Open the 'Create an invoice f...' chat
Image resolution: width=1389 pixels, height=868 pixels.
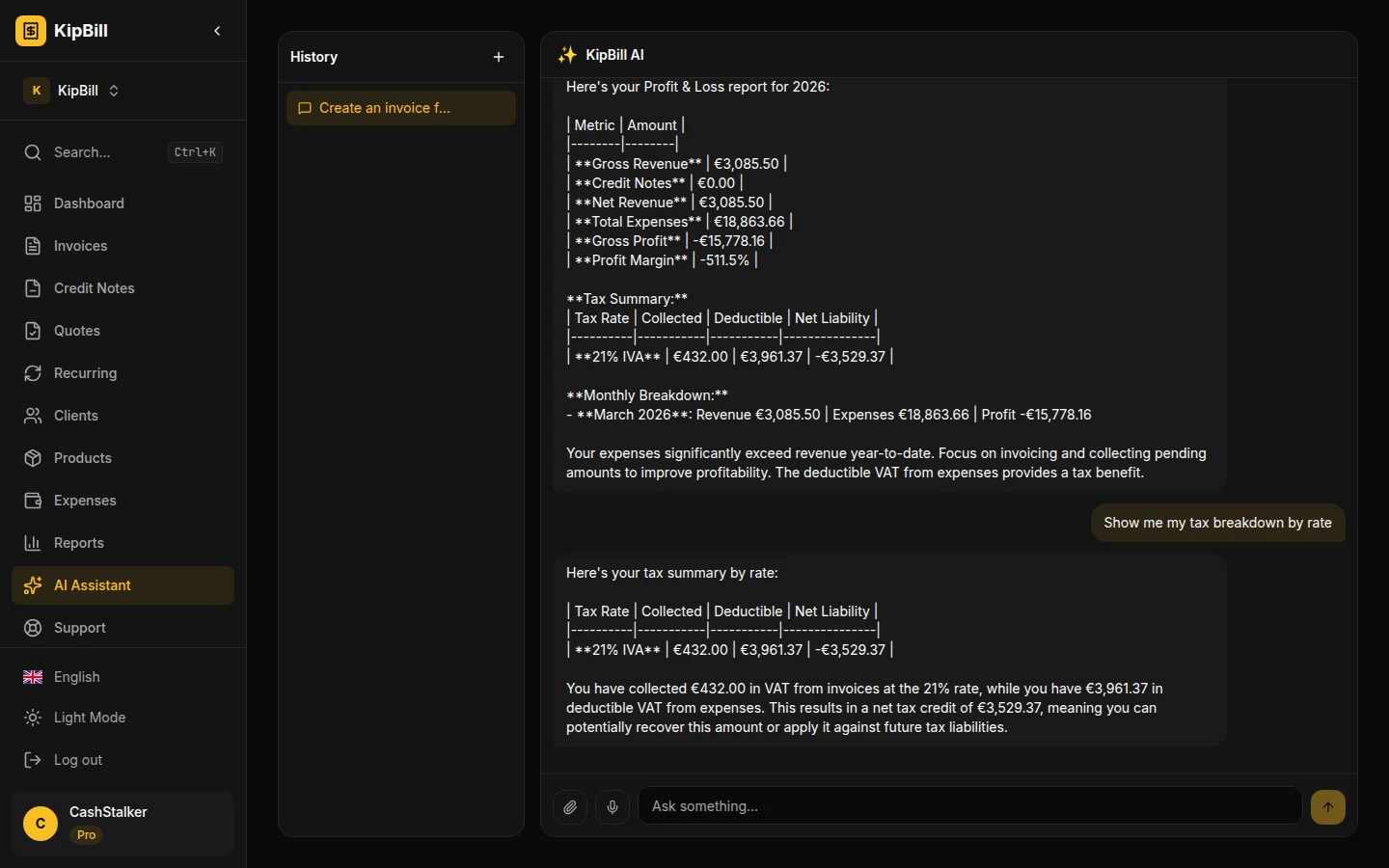[x=400, y=108]
